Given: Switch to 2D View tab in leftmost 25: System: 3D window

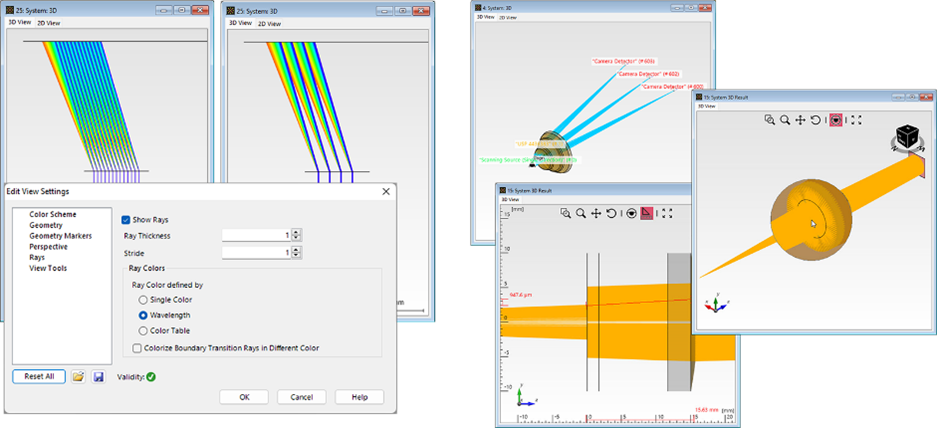Looking at the screenshot, I should click(x=48, y=23).
